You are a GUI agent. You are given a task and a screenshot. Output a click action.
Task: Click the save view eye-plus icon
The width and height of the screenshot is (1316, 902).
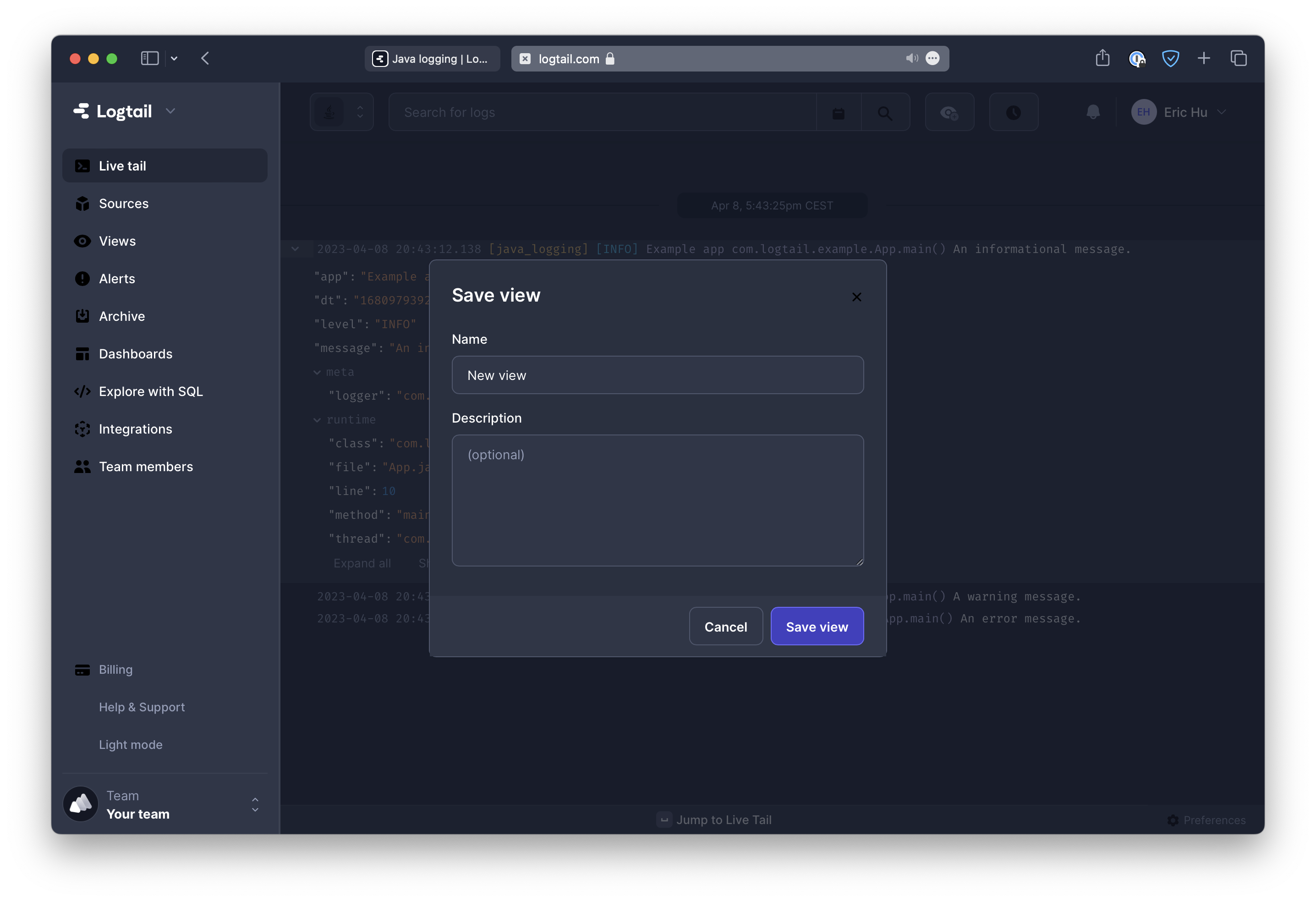949,113
